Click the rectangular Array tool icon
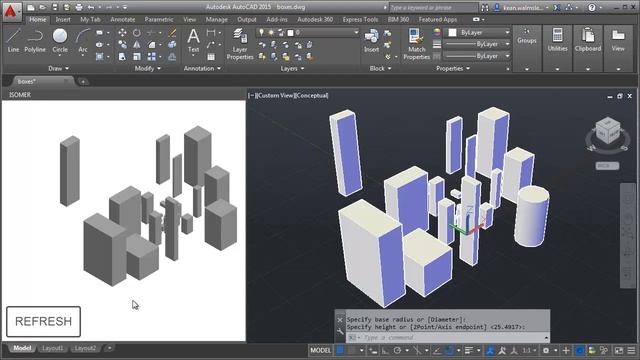The height and width of the screenshot is (360, 640). point(151,57)
